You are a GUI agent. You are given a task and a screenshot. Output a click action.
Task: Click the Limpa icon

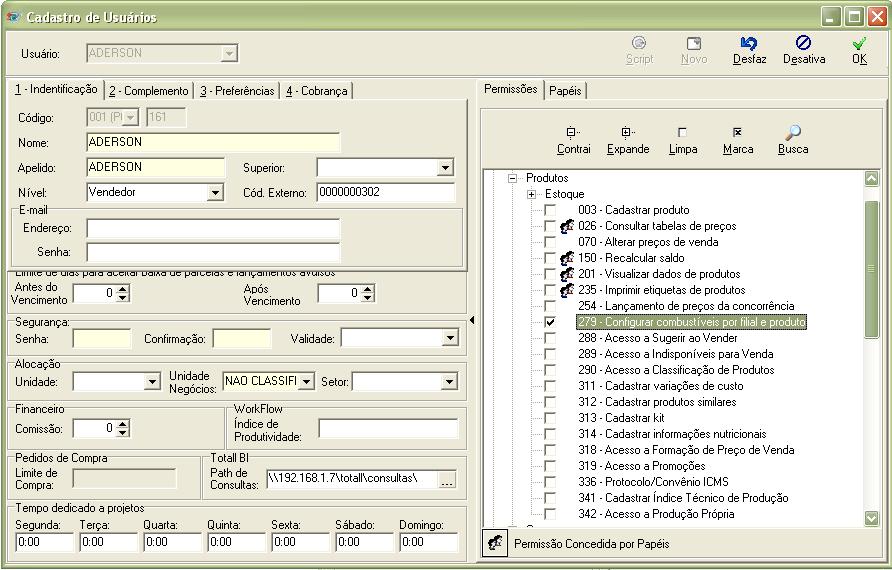pyautogui.click(x=682, y=133)
